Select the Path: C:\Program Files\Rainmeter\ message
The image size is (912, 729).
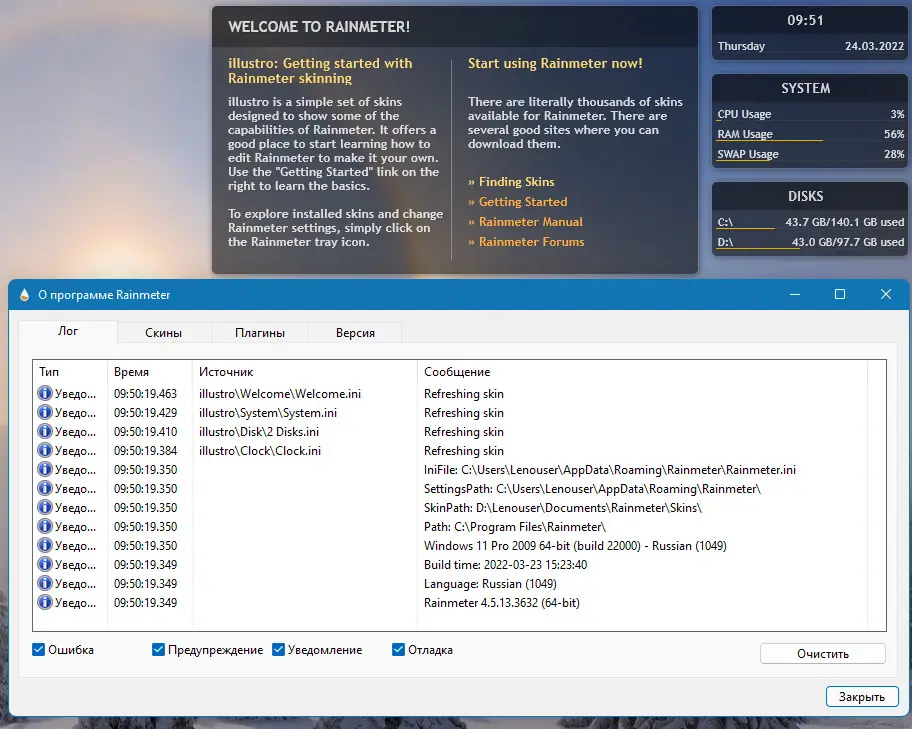click(x=514, y=527)
